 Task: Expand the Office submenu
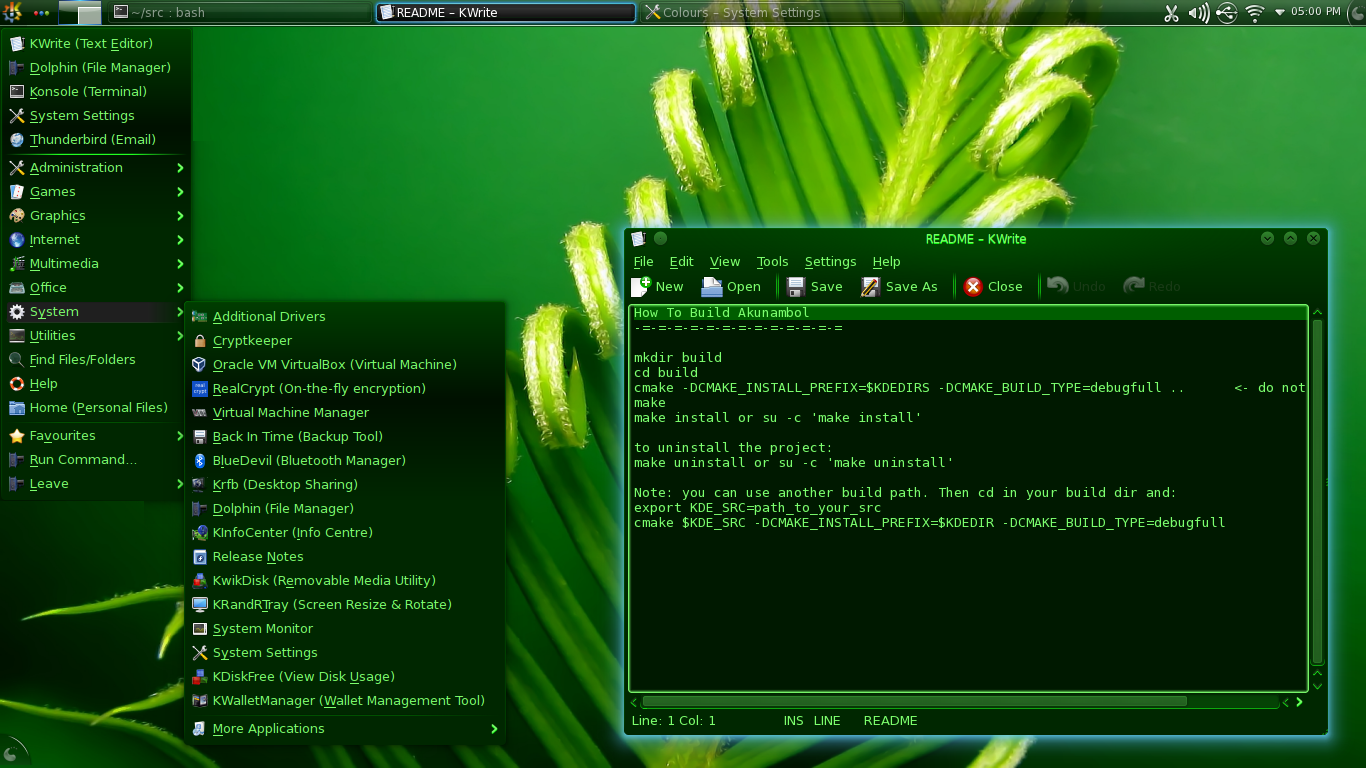97,287
